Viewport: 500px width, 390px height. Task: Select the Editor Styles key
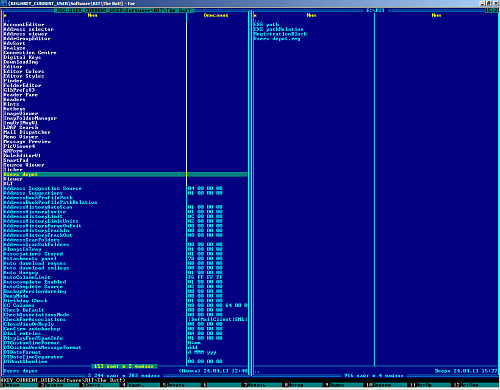click(x=24, y=76)
